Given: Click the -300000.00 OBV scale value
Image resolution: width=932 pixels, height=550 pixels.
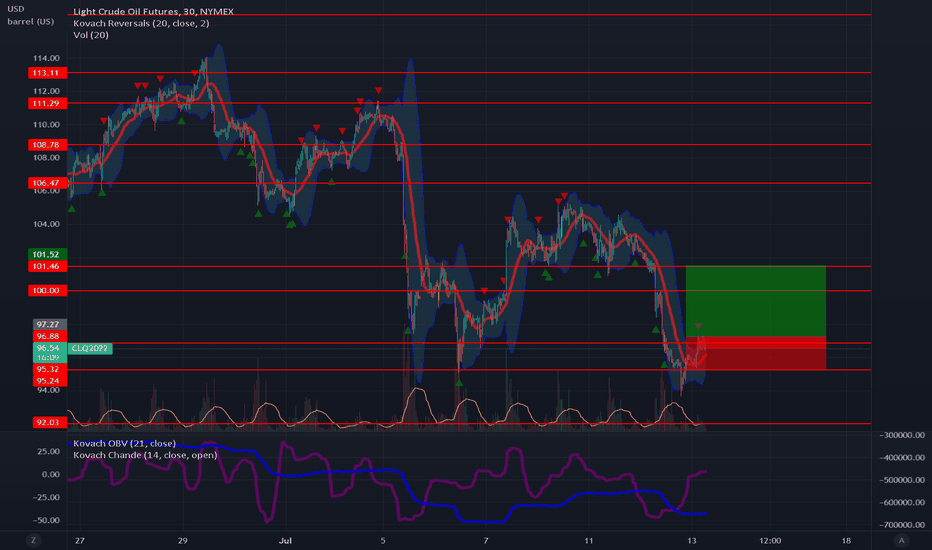Looking at the screenshot, I should coord(902,435).
